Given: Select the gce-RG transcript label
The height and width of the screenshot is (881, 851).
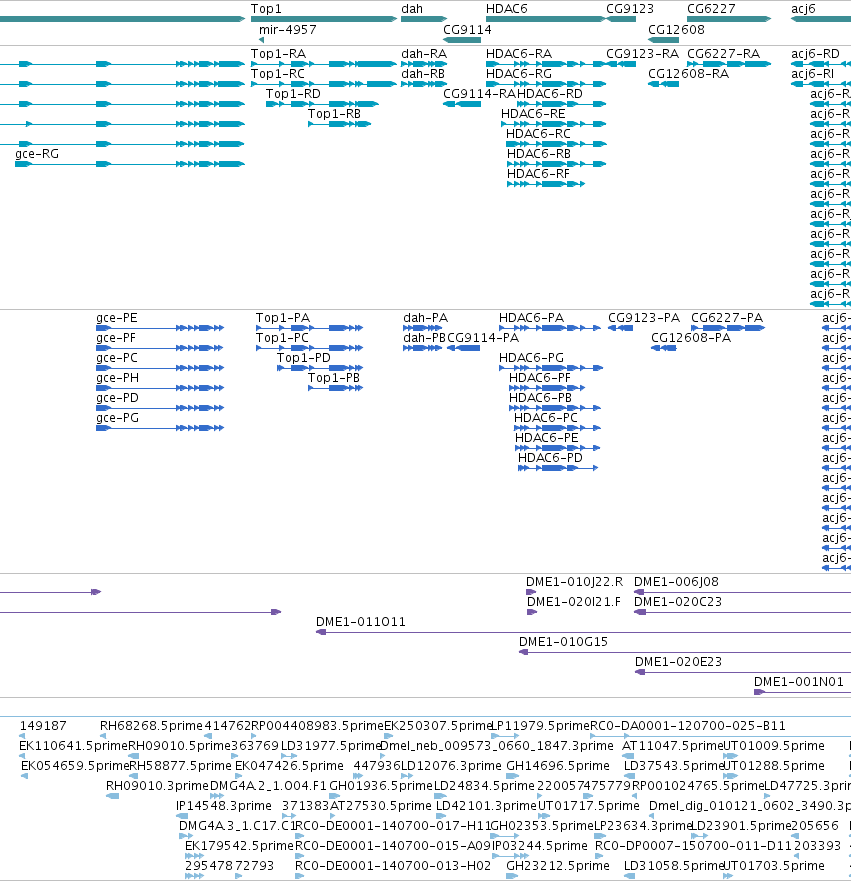Looking at the screenshot, I should 37,154.
